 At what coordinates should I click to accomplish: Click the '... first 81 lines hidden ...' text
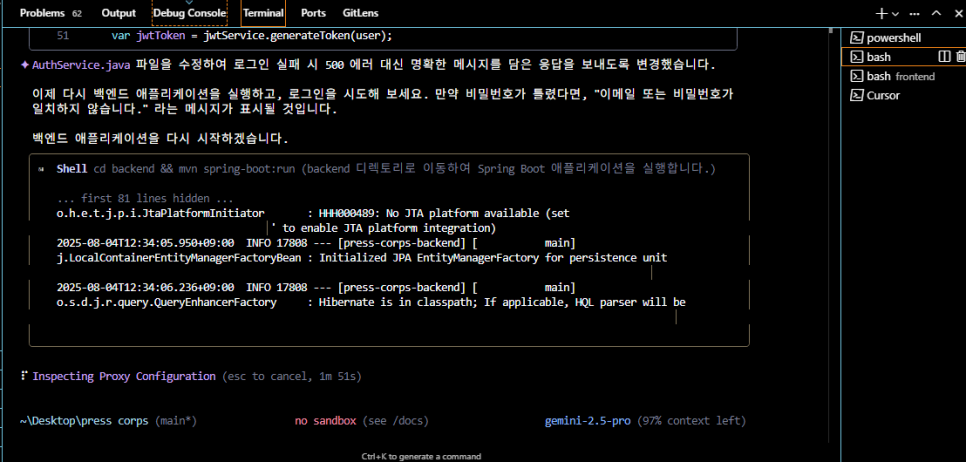[145, 198]
